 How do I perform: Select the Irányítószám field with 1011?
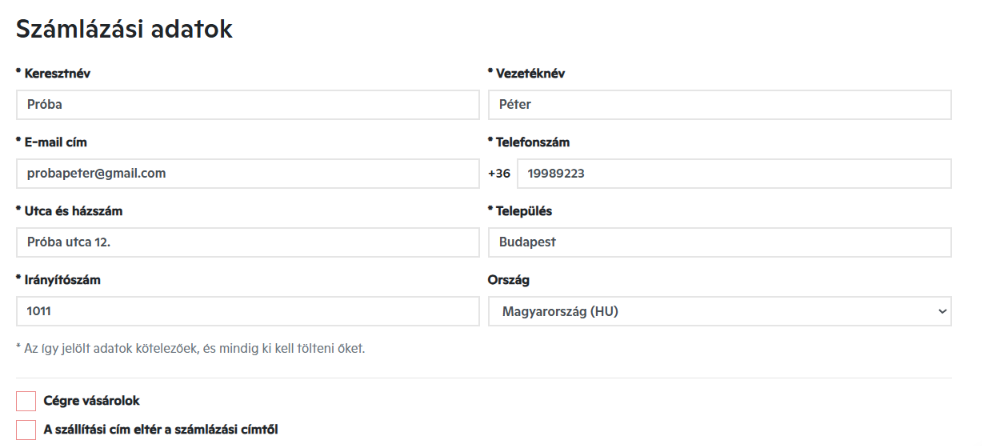(x=247, y=311)
